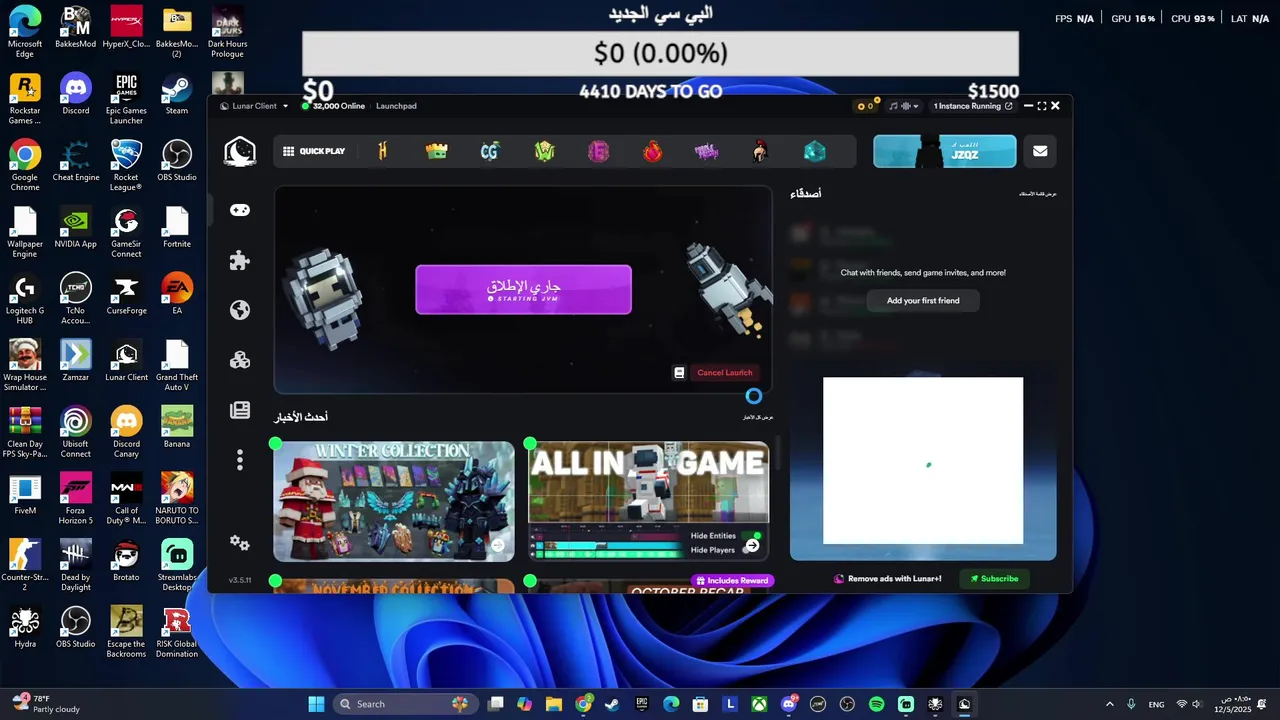Open File Explorer from the taskbar
1280x720 pixels.
tap(554, 704)
